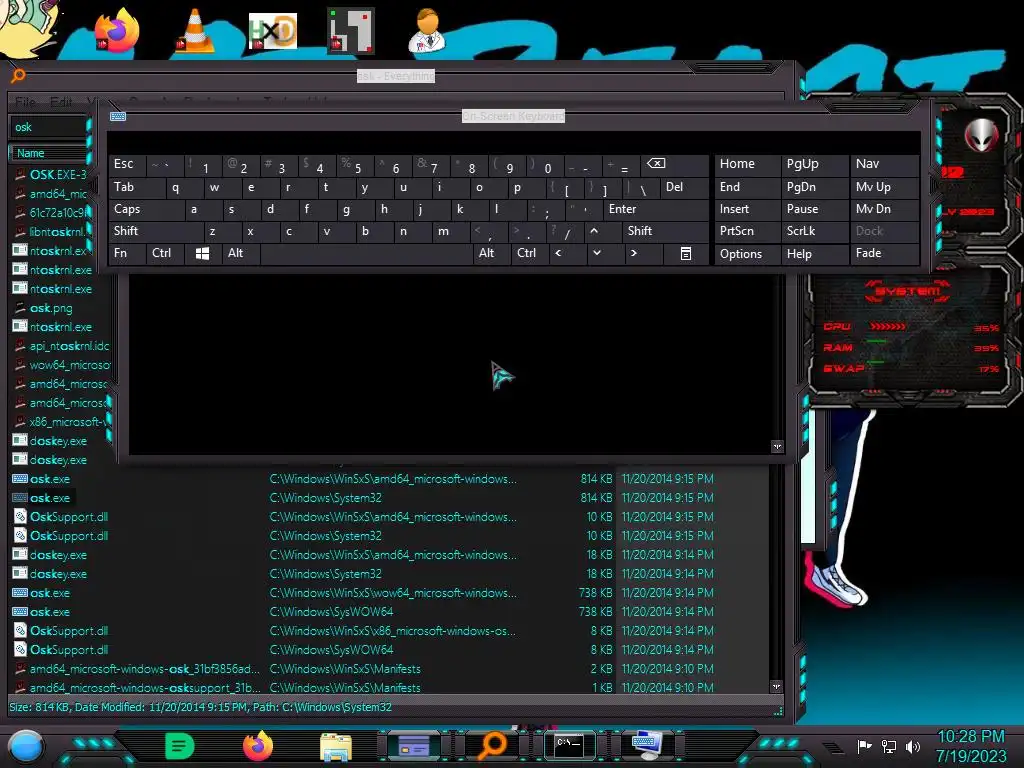Tap the Esc key
This screenshot has height=768, width=1024.
(127, 164)
